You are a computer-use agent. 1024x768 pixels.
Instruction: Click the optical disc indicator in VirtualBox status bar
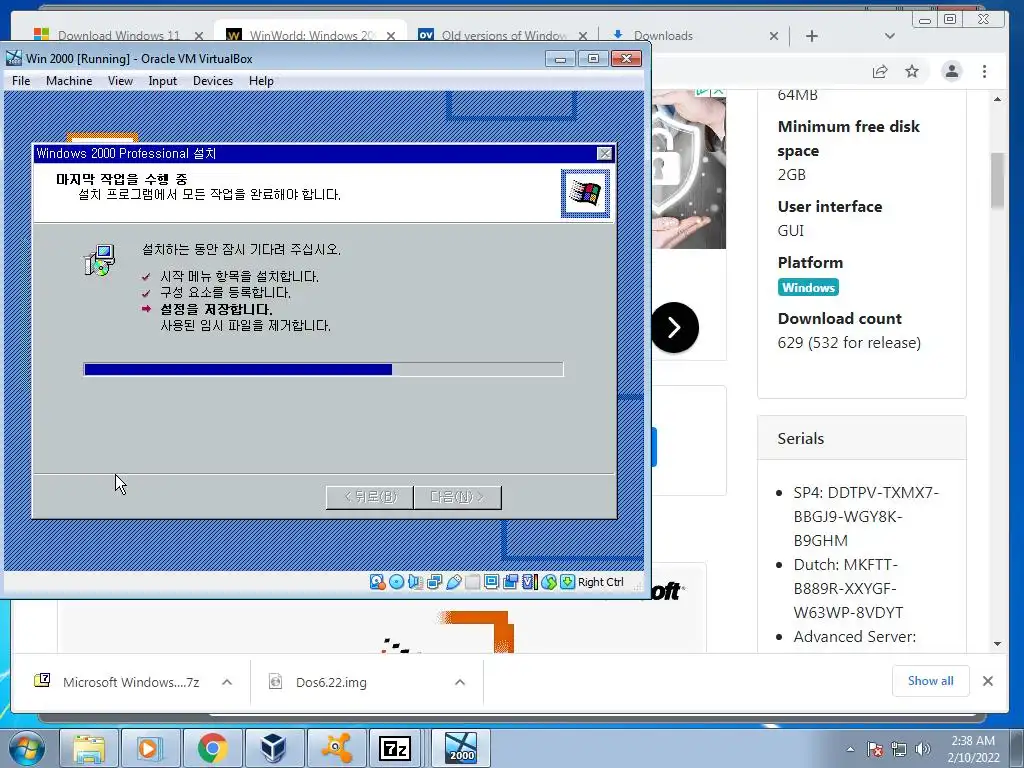click(x=396, y=582)
